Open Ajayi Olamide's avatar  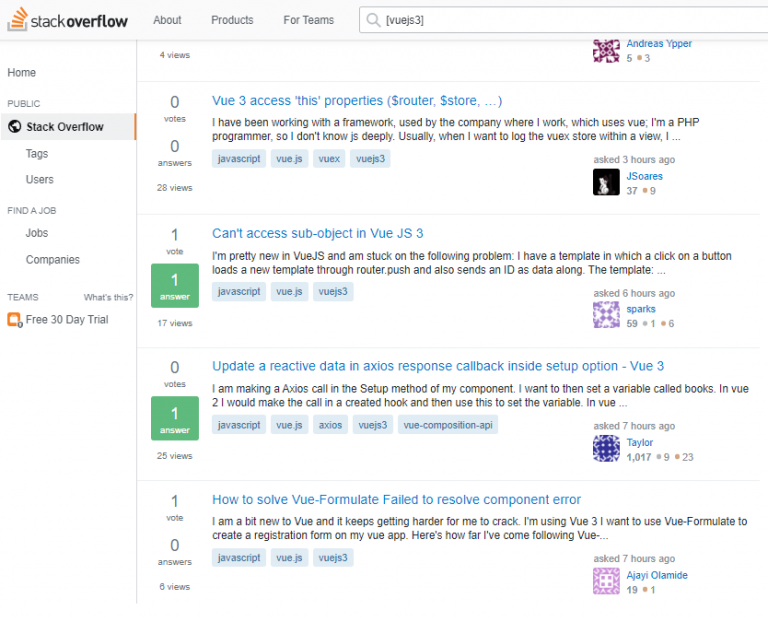606,581
